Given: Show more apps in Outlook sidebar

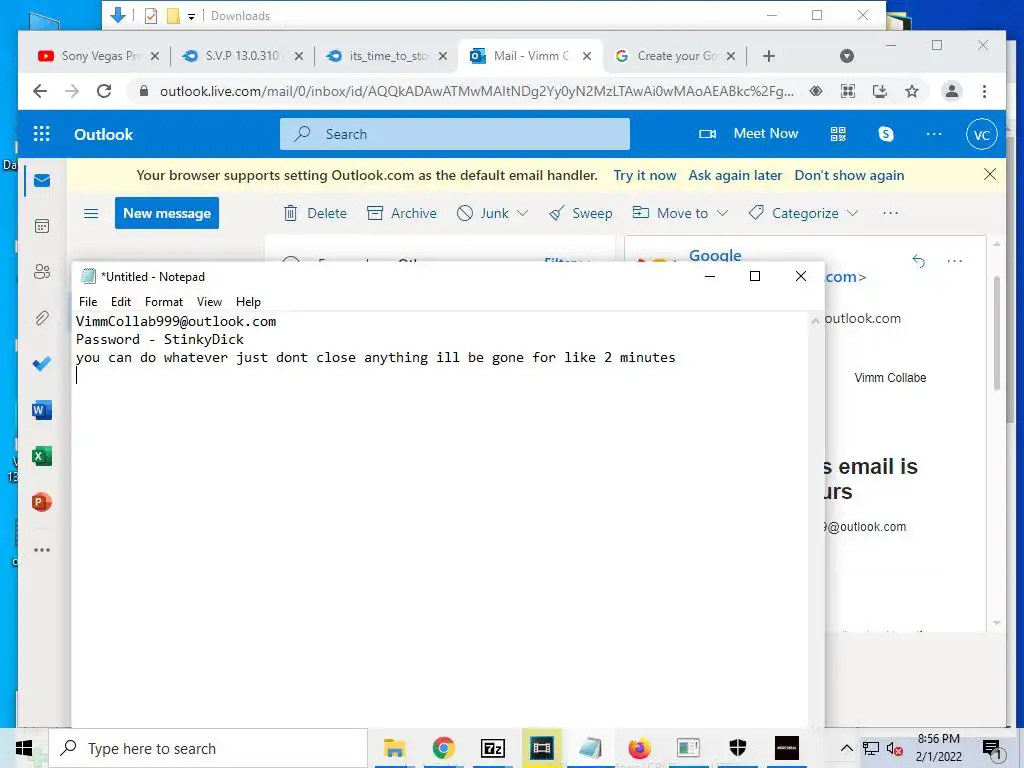Looking at the screenshot, I should click(42, 550).
